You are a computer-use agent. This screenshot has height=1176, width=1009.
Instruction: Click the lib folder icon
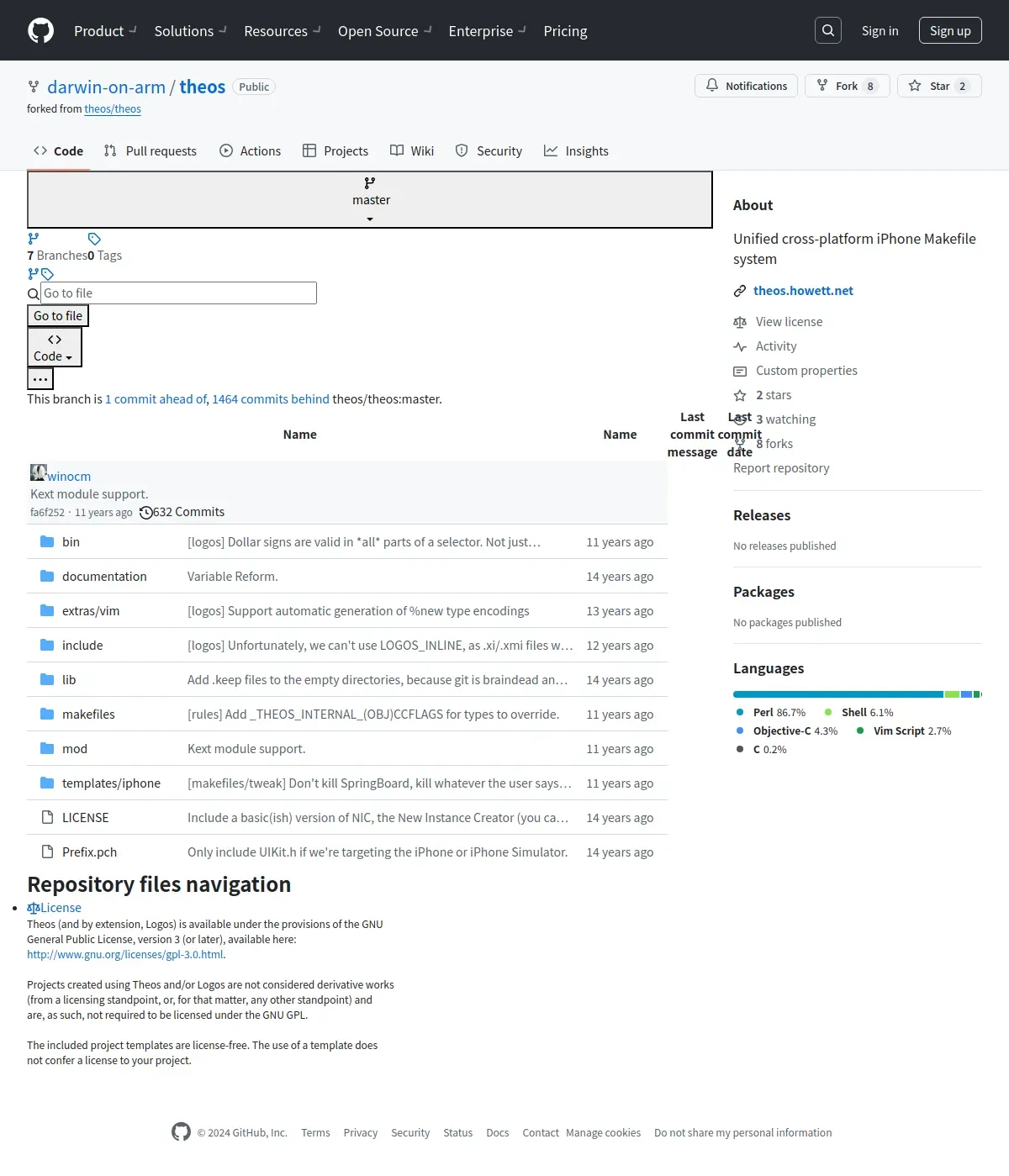tap(47, 680)
